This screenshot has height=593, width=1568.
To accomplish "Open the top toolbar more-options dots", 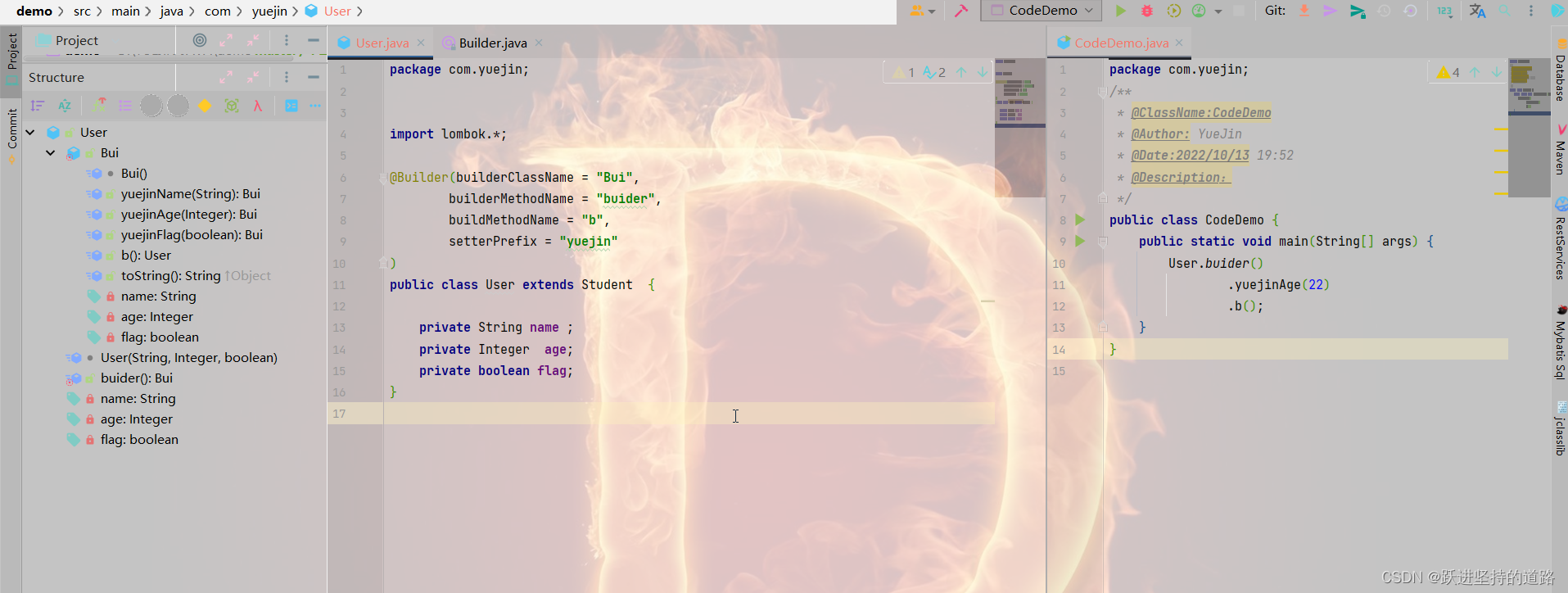I will tap(1531, 11).
